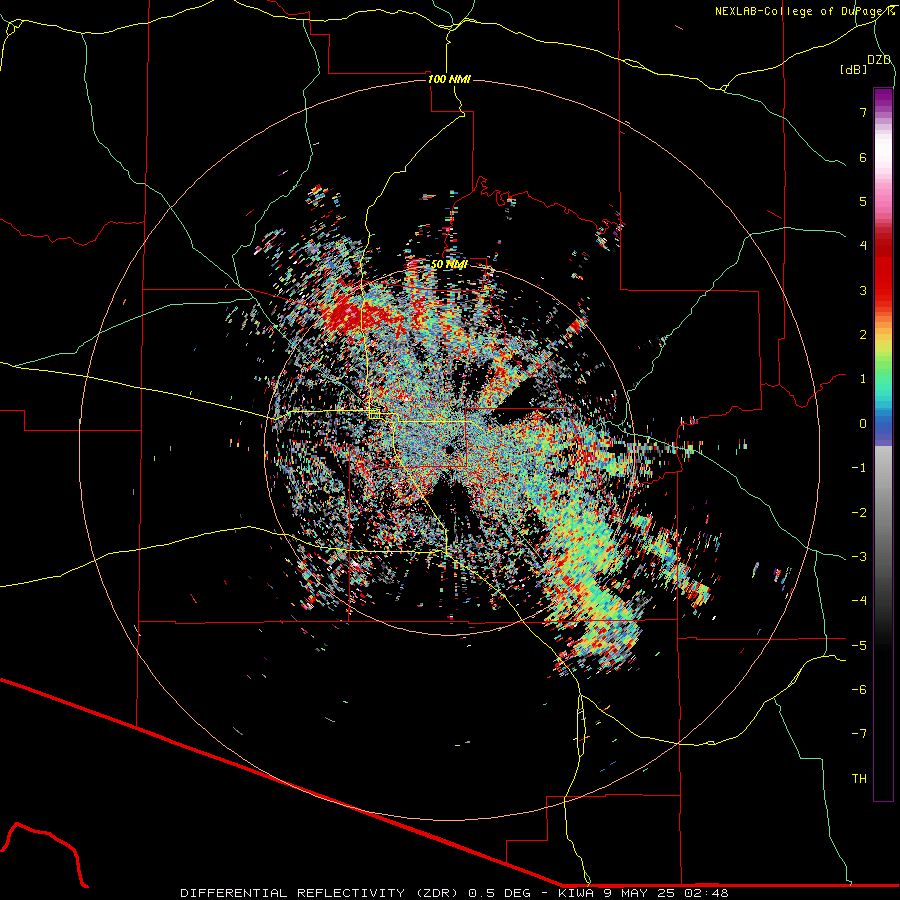
Task: Click the -6 value on color scale
Action: (859, 690)
